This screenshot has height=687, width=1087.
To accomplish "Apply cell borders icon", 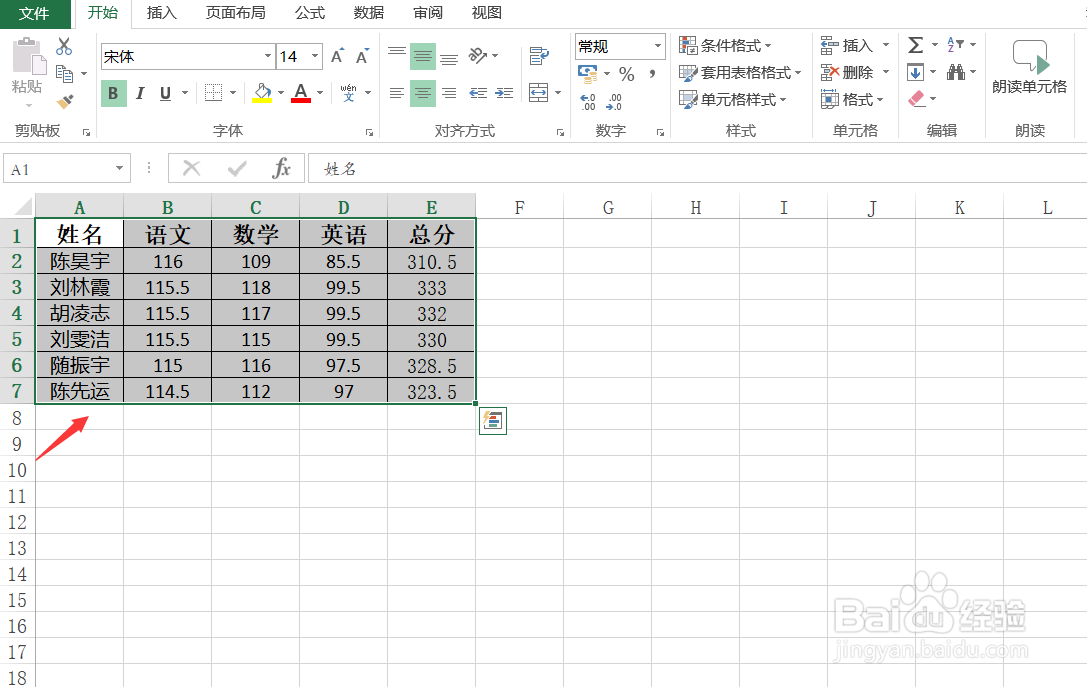I will [x=214, y=93].
